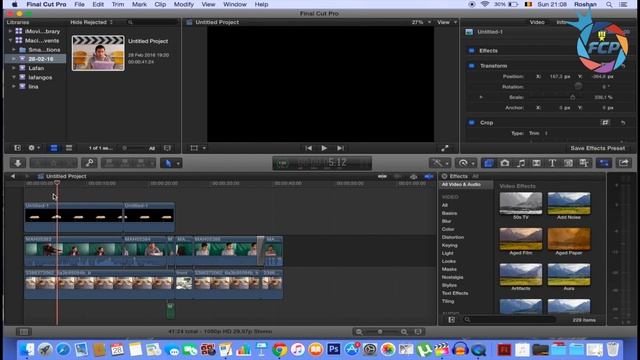Open the Themes browser icon
This screenshot has height=360, width=640.
(584, 163)
